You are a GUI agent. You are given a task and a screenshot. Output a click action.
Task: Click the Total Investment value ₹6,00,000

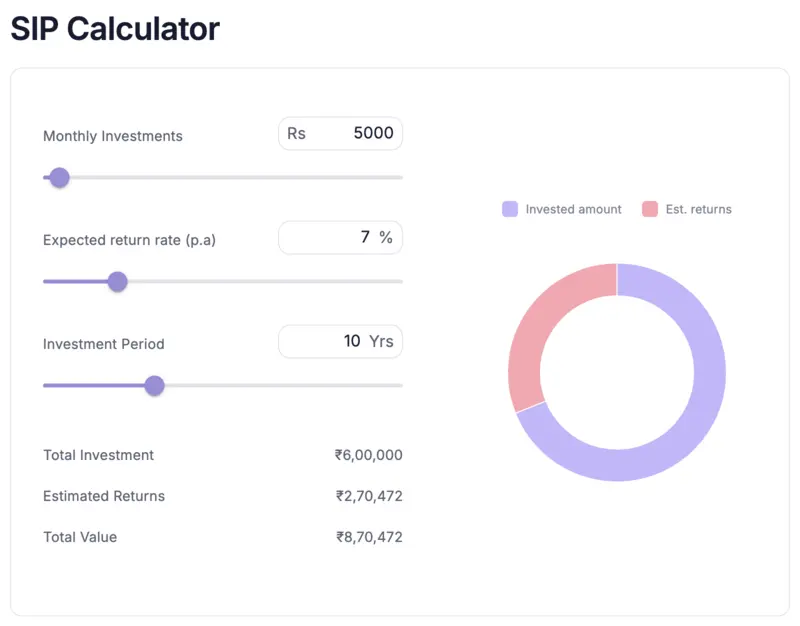coord(367,455)
